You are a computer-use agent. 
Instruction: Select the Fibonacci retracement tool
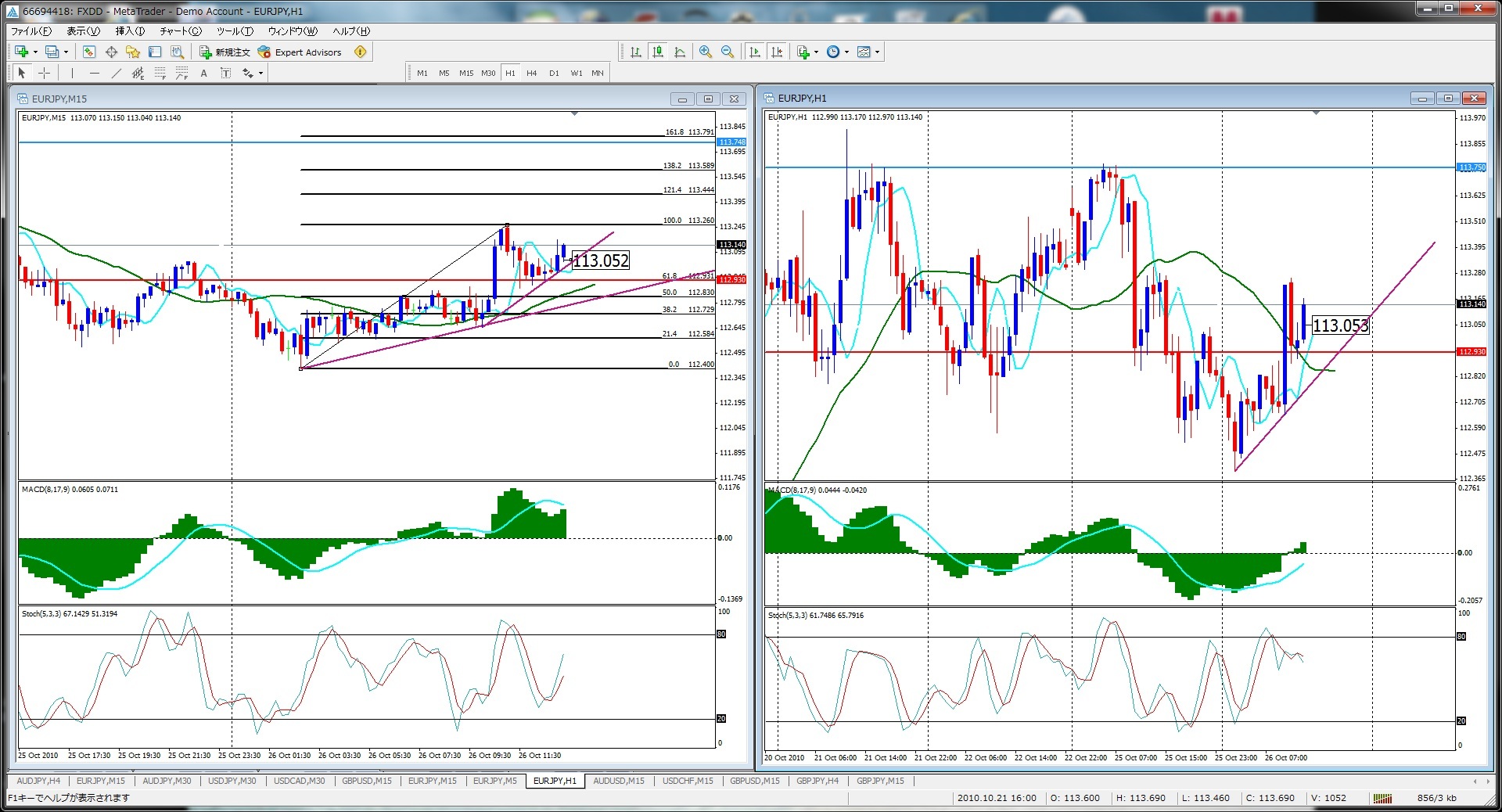pyautogui.click(x=160, y=73)
